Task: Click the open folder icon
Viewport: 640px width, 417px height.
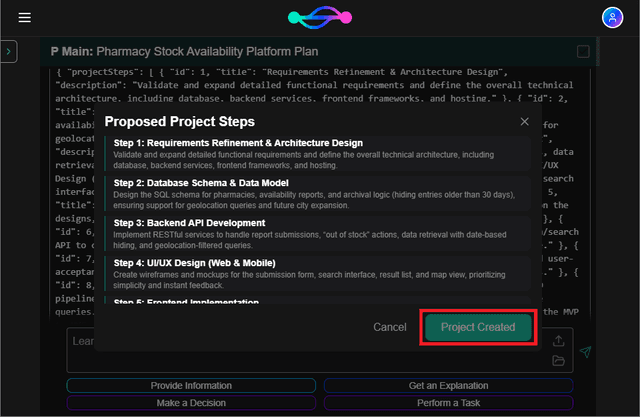Action: (558, 359)
